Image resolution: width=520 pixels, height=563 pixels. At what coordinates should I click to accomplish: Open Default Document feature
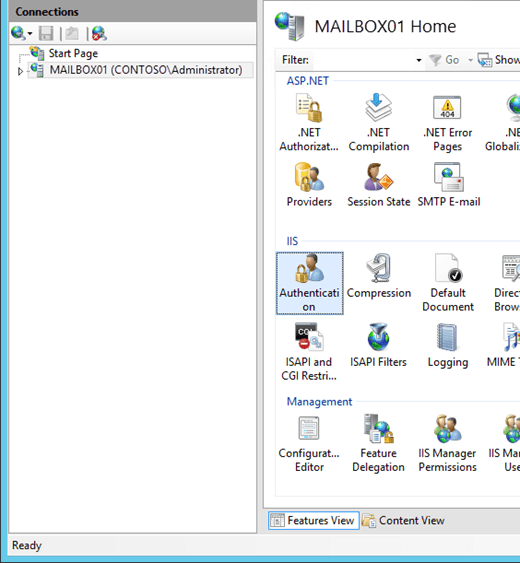(448, 283)
